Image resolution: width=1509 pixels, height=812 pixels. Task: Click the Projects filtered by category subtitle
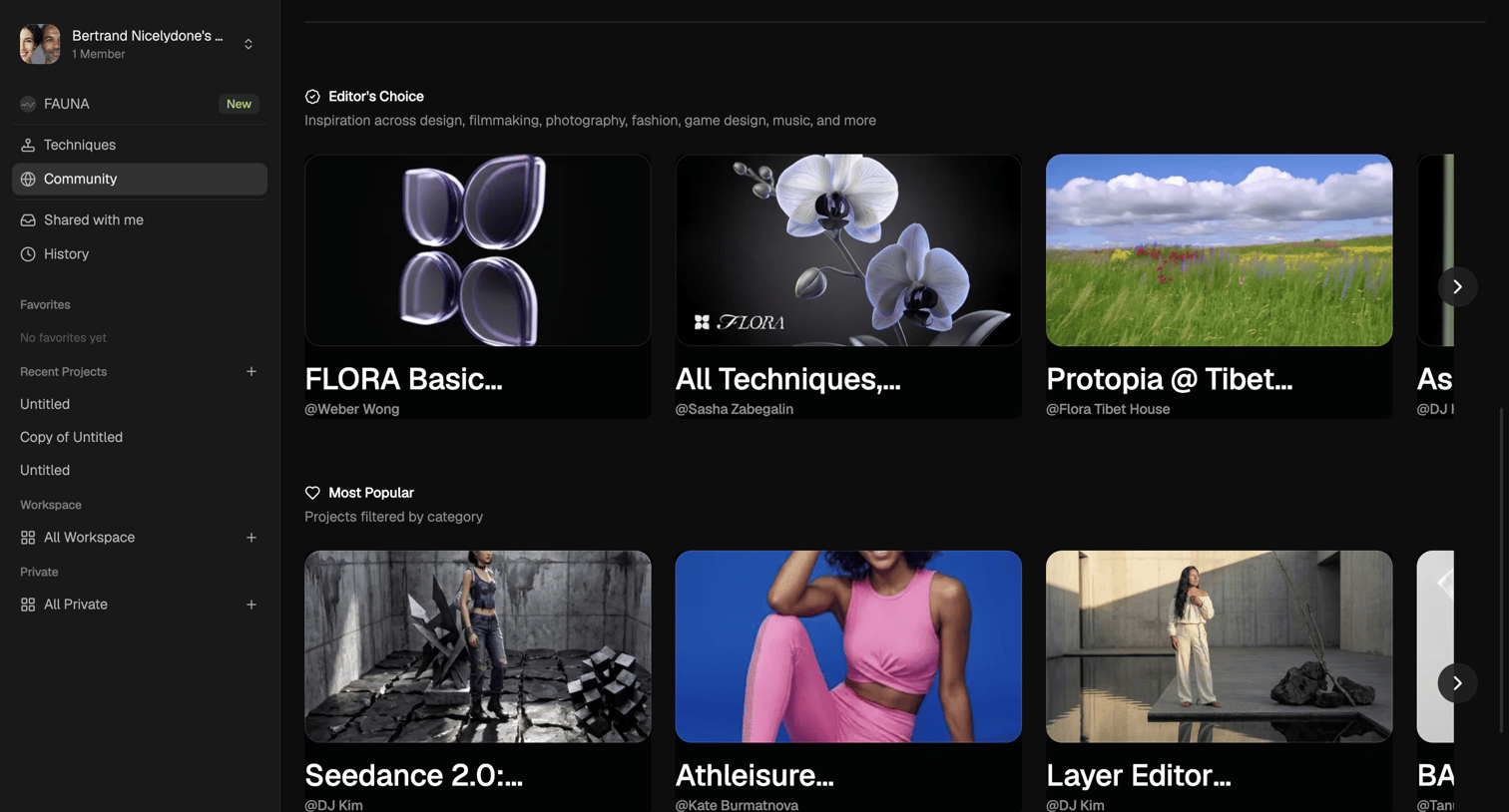pos(393,517)
